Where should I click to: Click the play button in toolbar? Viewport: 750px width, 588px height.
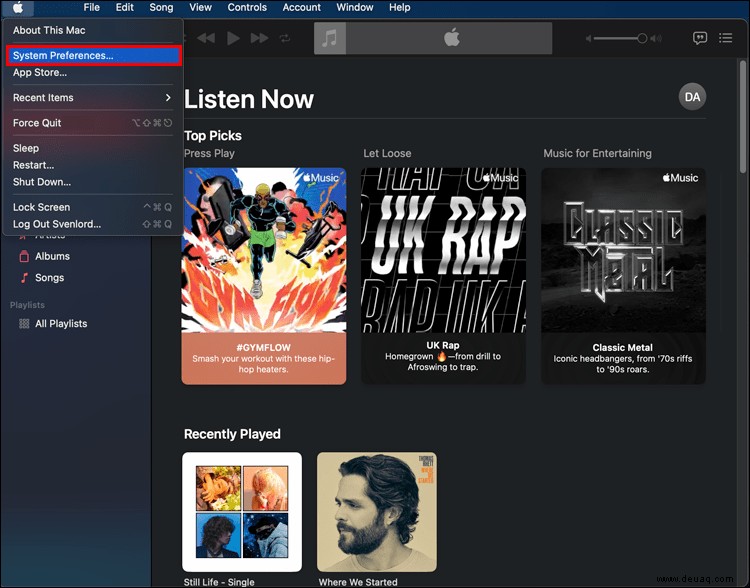point(233,38)
